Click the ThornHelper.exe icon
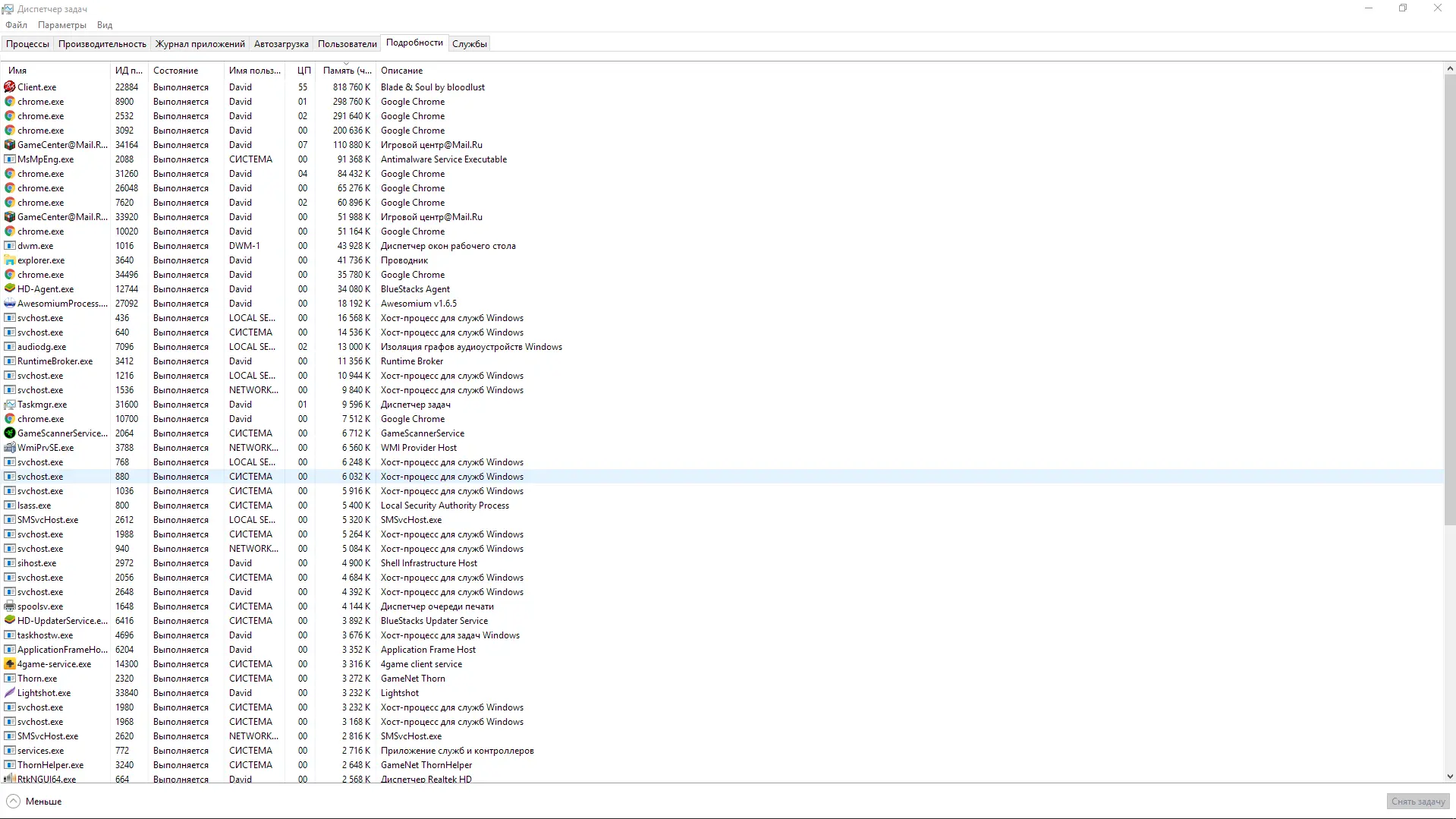1456x819 pixels. [10, 765]
